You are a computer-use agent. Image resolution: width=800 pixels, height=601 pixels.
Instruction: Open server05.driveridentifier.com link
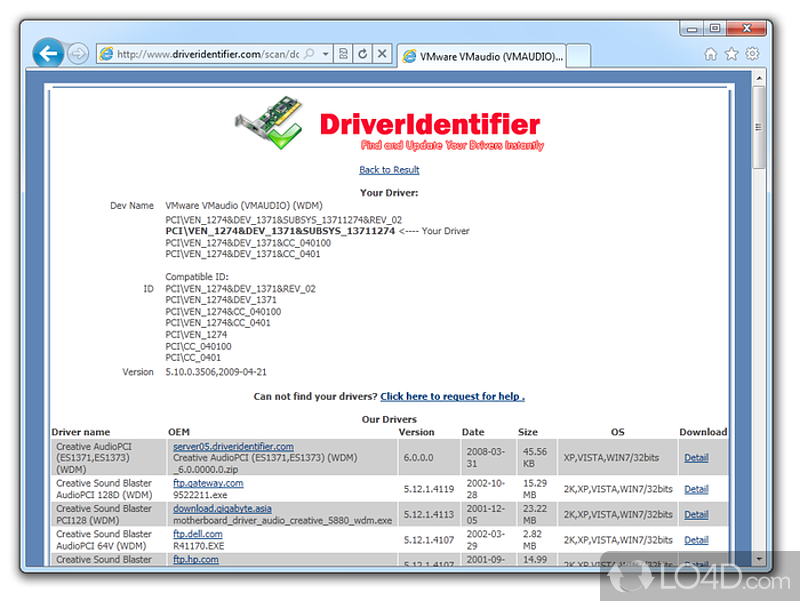233,446
